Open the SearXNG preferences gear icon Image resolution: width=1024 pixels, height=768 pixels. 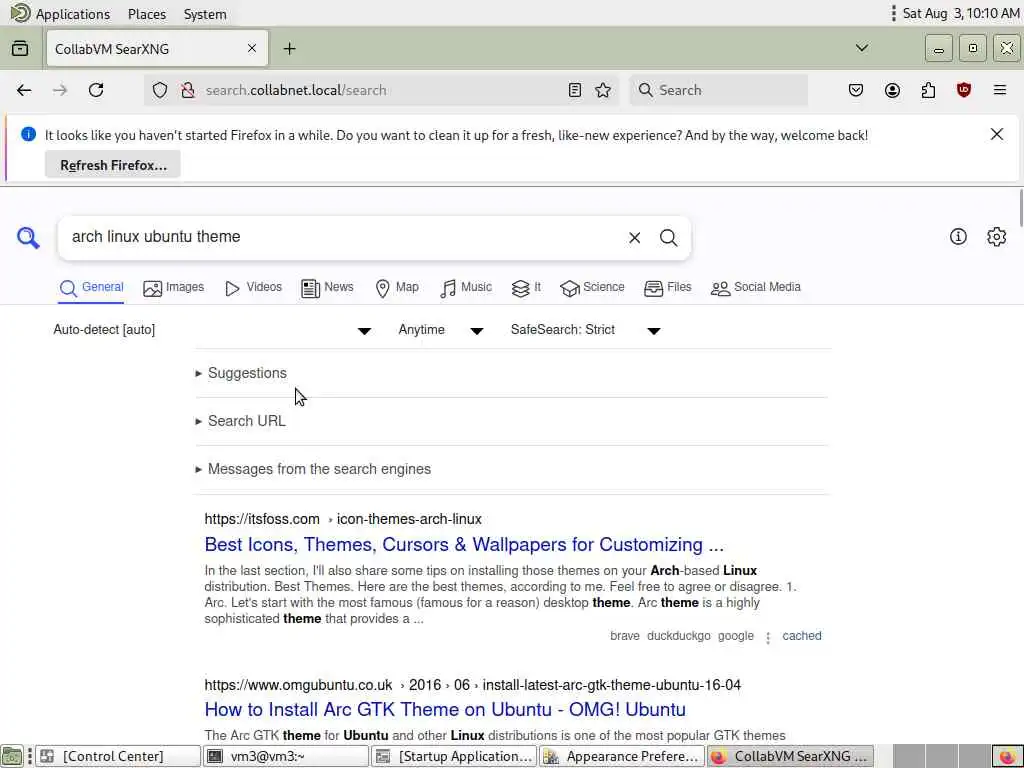[997, 236]
